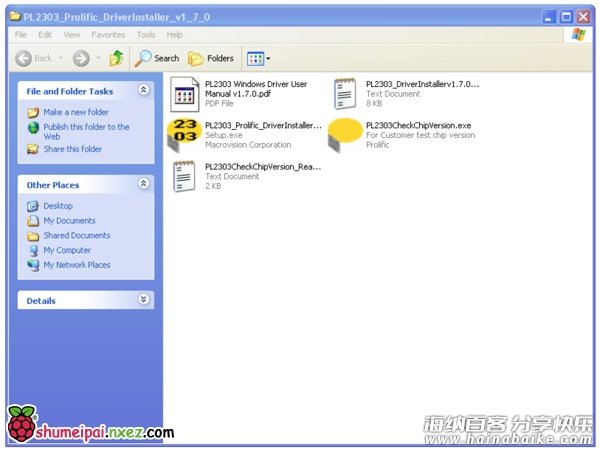Click file name PL2303 Windows Driver User Manual v1.7.0.pdf
The width and height of the screenshot is (600, 450).
pyautogui.click(x=256, y=89)
